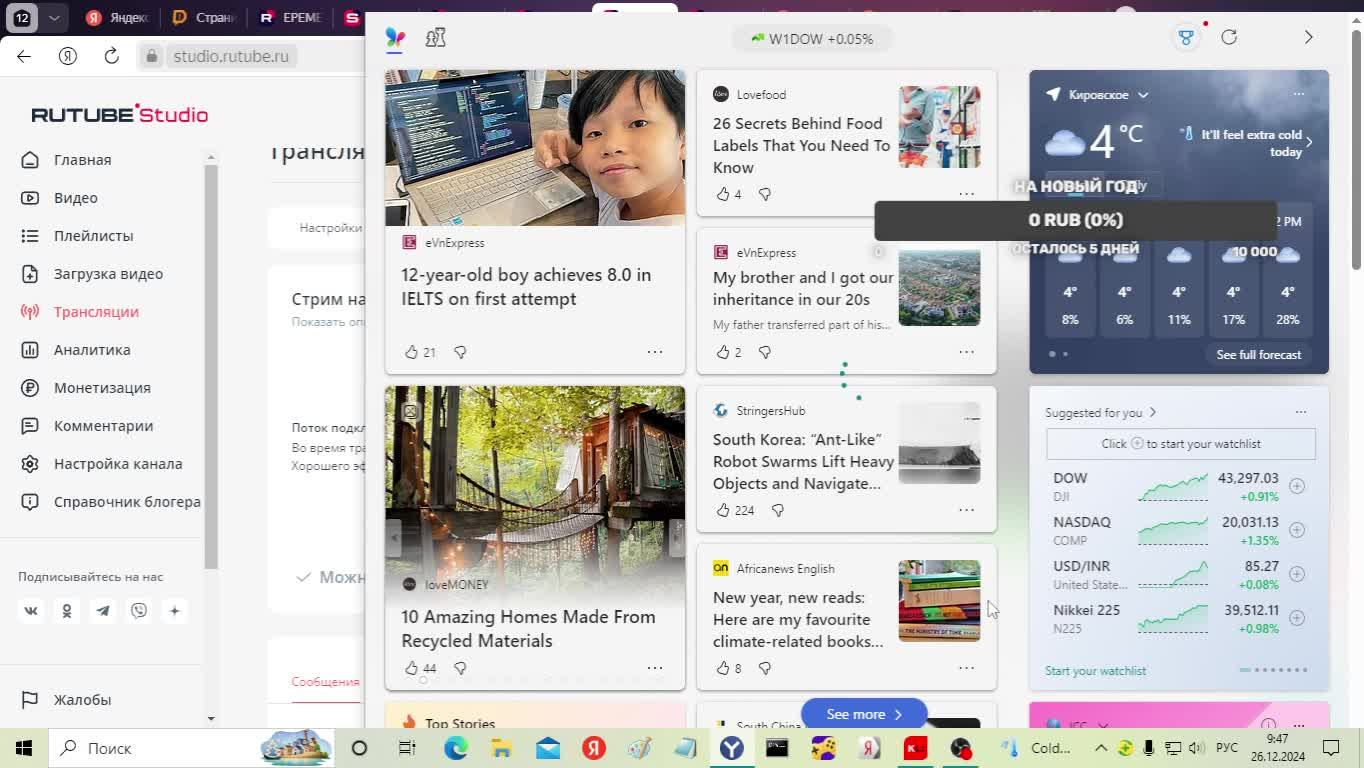The image size is (1364, 768).
Task: Open more options on IELTS article card
Action: pos(655,352)
